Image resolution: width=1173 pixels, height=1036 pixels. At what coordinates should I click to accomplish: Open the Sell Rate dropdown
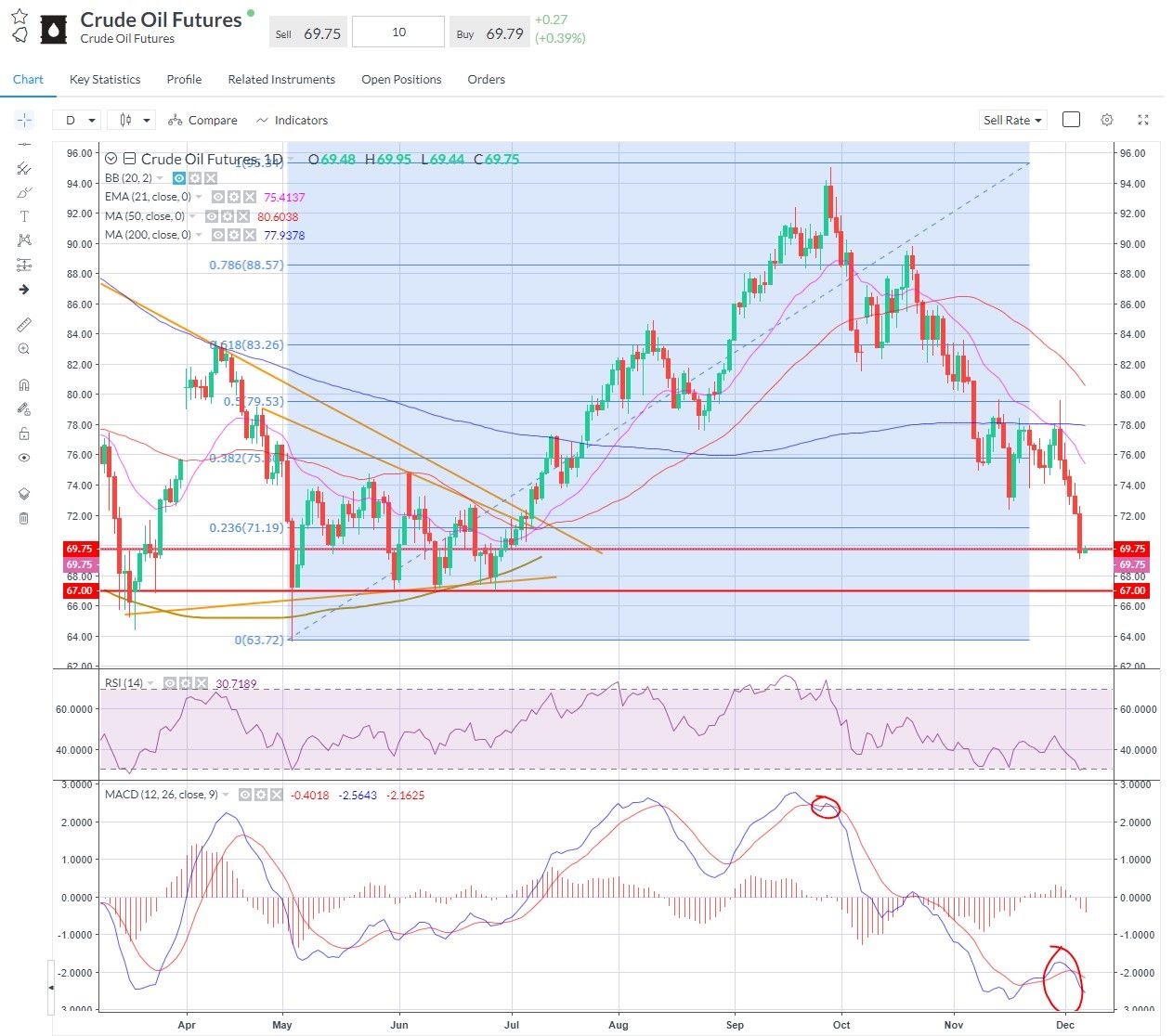click(1011, 120)
